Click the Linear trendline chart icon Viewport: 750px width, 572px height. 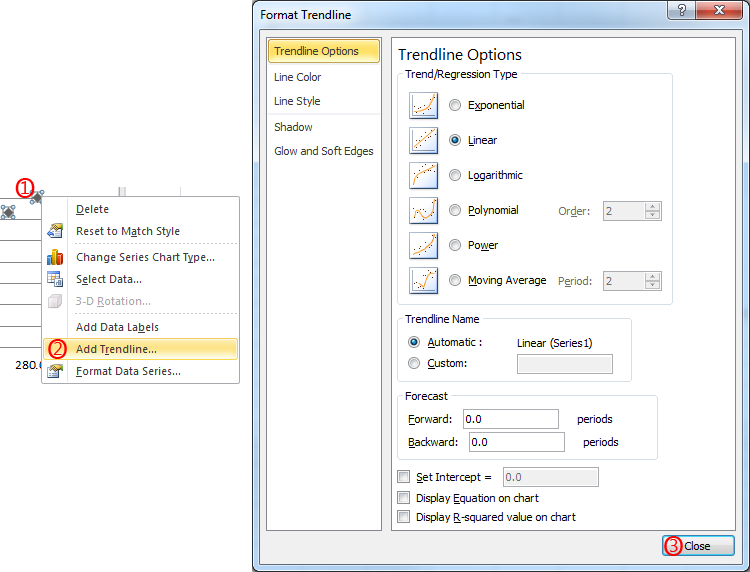click(x=423, y=140)
